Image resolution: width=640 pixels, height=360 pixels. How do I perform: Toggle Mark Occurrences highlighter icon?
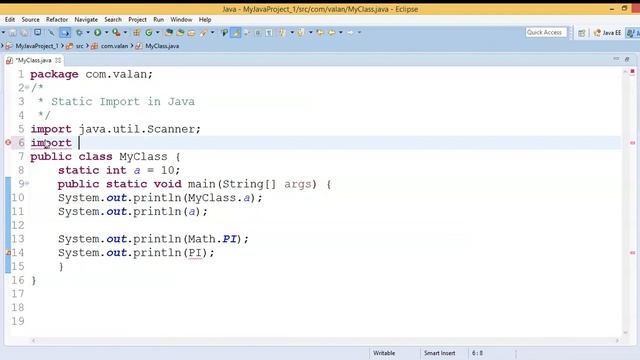point(236,33)
